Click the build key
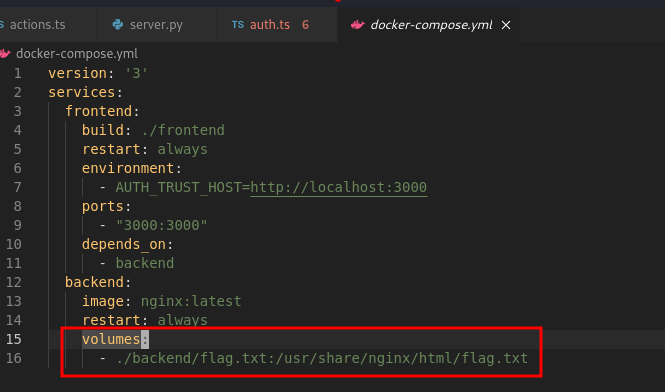The image size is (665, 392). tap(103, 130)
